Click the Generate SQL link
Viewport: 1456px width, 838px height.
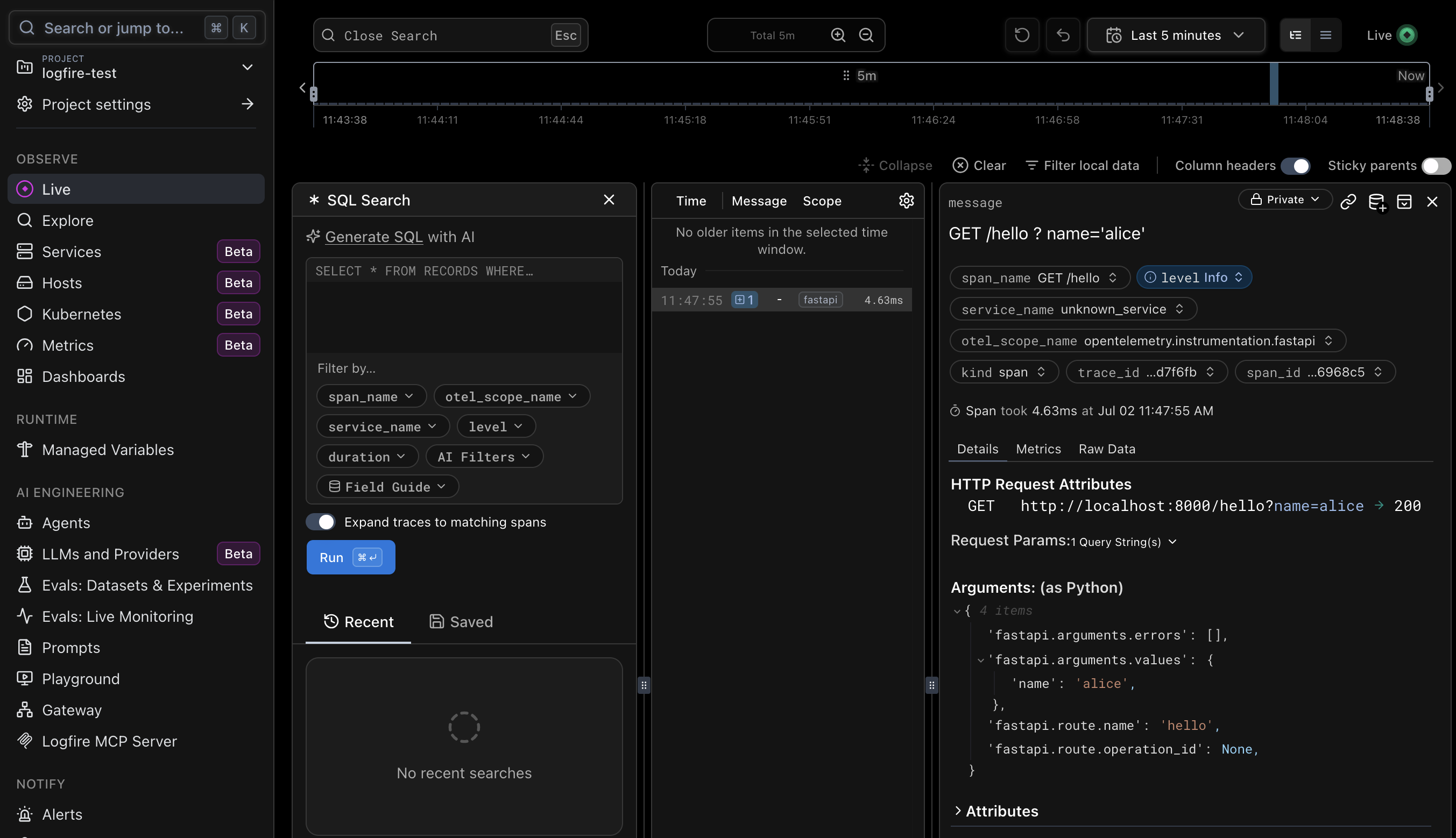coord(373,237)
